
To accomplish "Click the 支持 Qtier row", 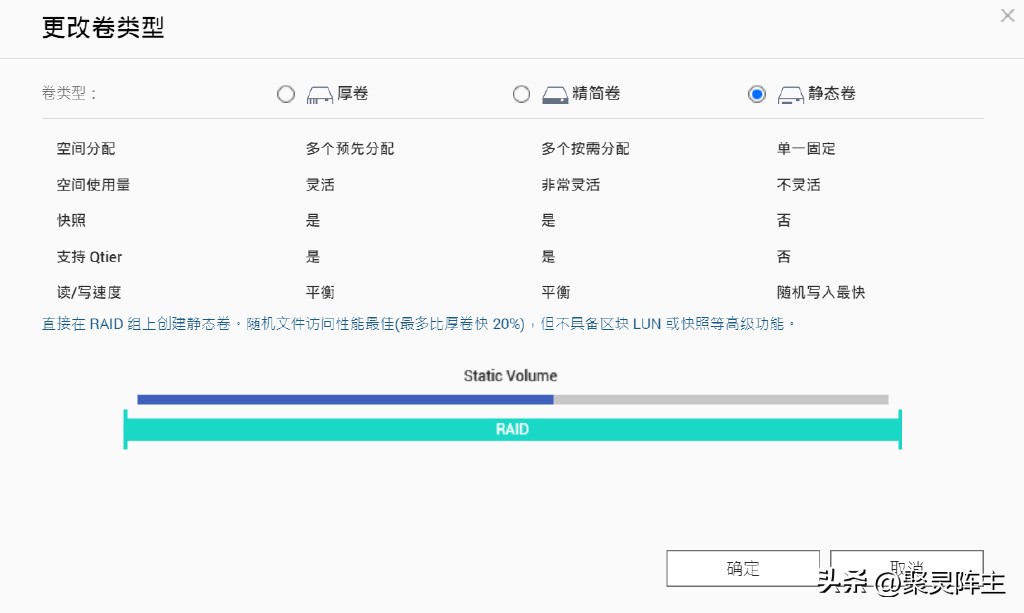I will tap(88, 256).
